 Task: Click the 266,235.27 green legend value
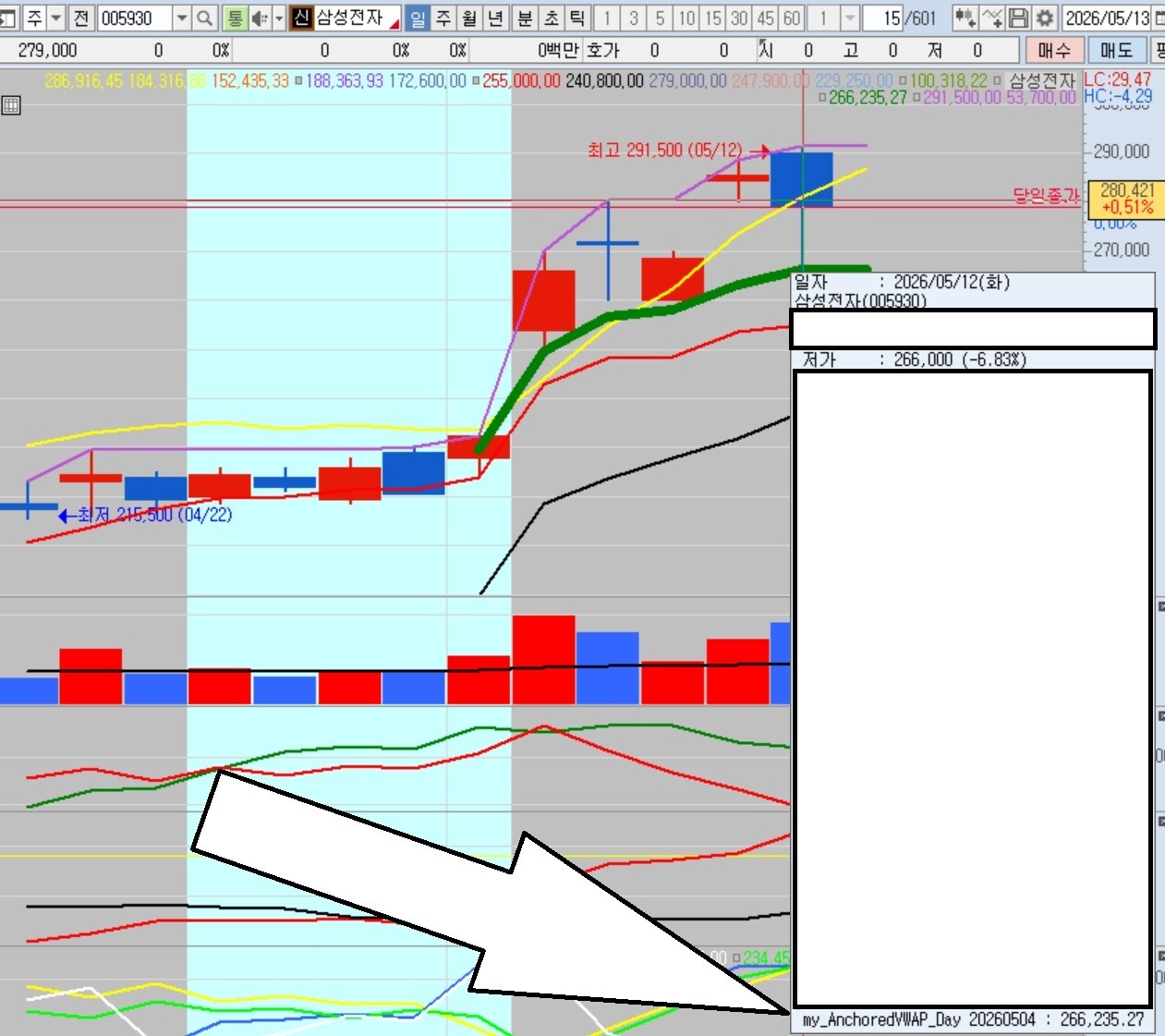(x=868, y=97)
